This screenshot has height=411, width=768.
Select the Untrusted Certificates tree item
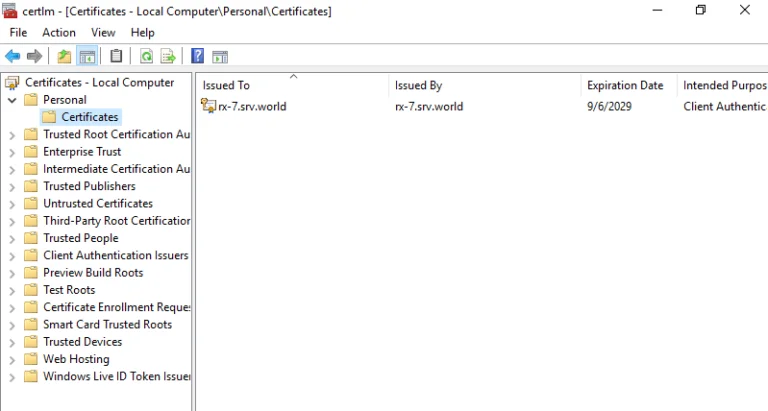pos(98,203)
